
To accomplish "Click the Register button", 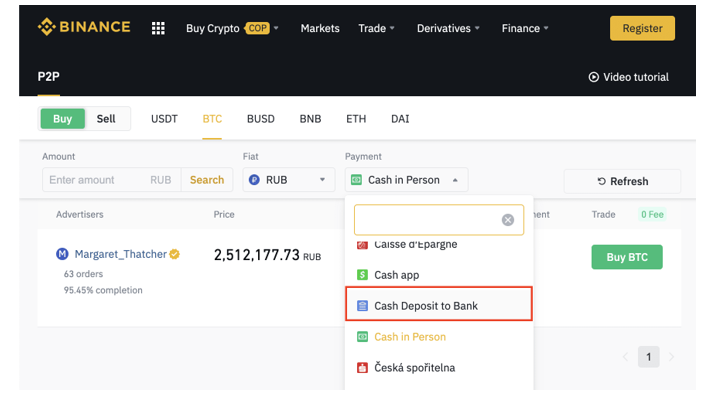I will pos(642,28).
